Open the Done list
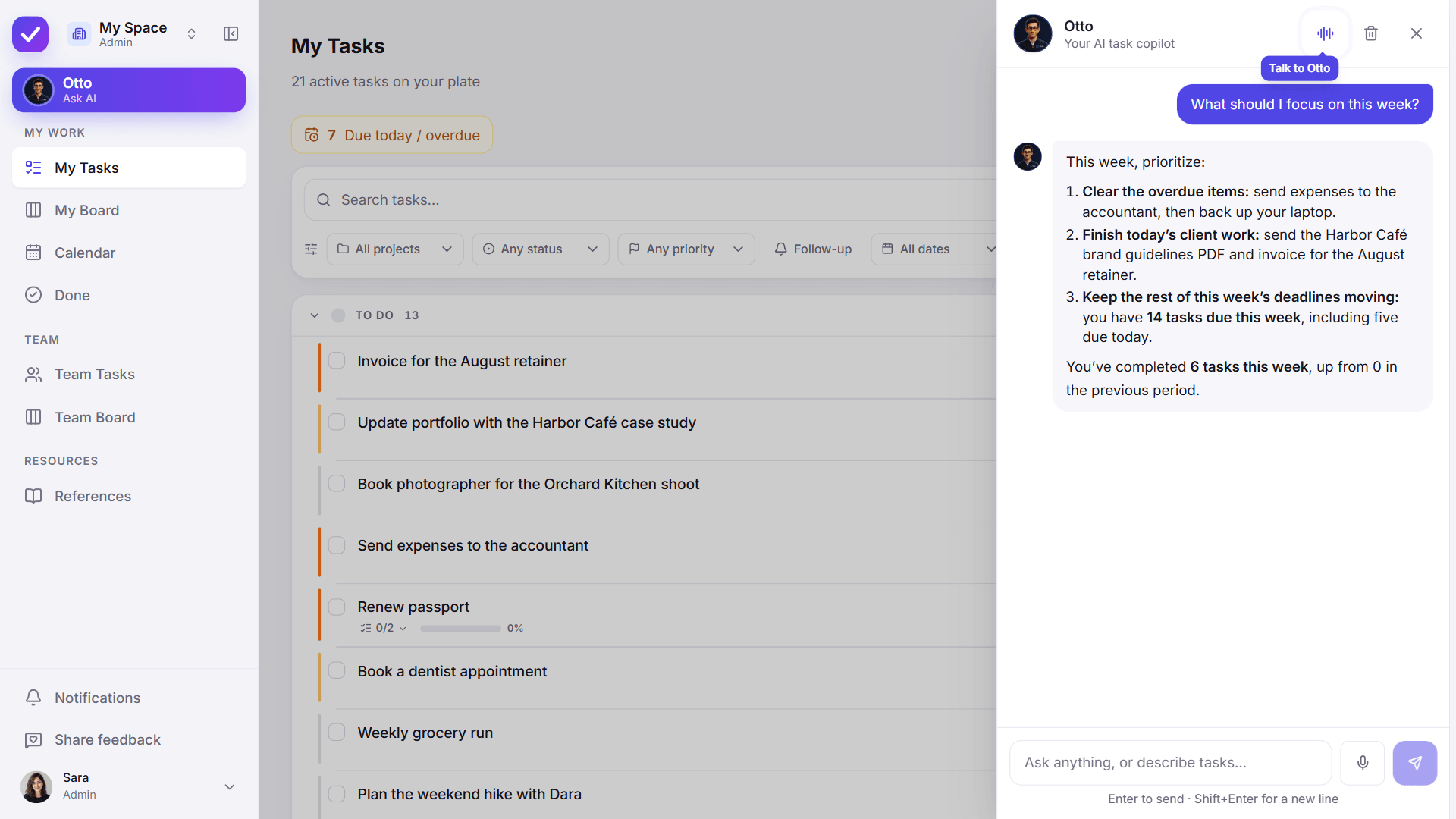1456x819 pixels. coord(129,295)
